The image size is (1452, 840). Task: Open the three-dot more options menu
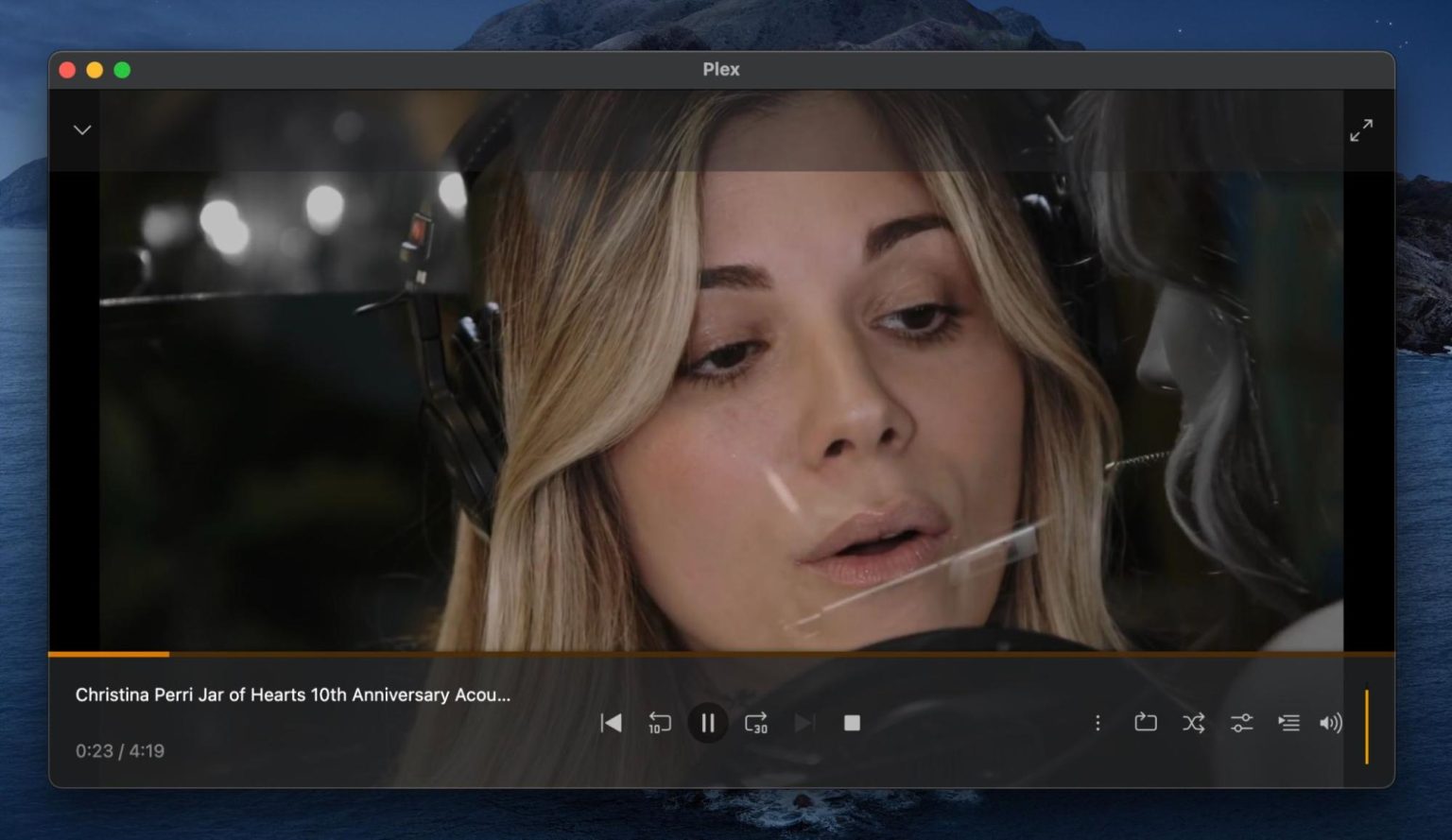tap(1098, 723)
